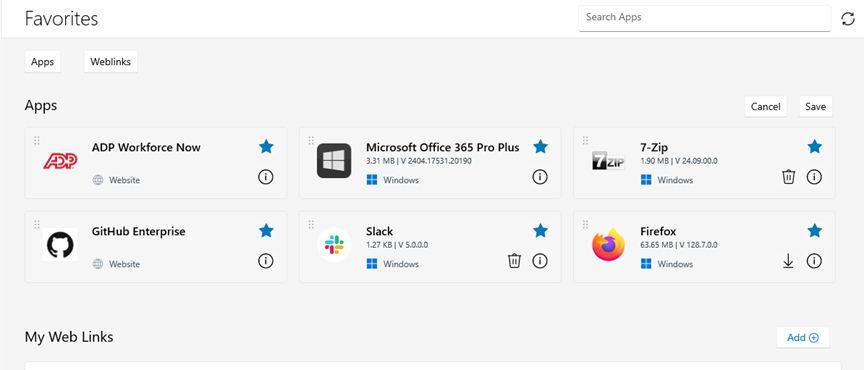This screenshot has width=864, height=370.
Task: Click the Microsoft Office 365 Pro Plus title
Action: point(442,148)
